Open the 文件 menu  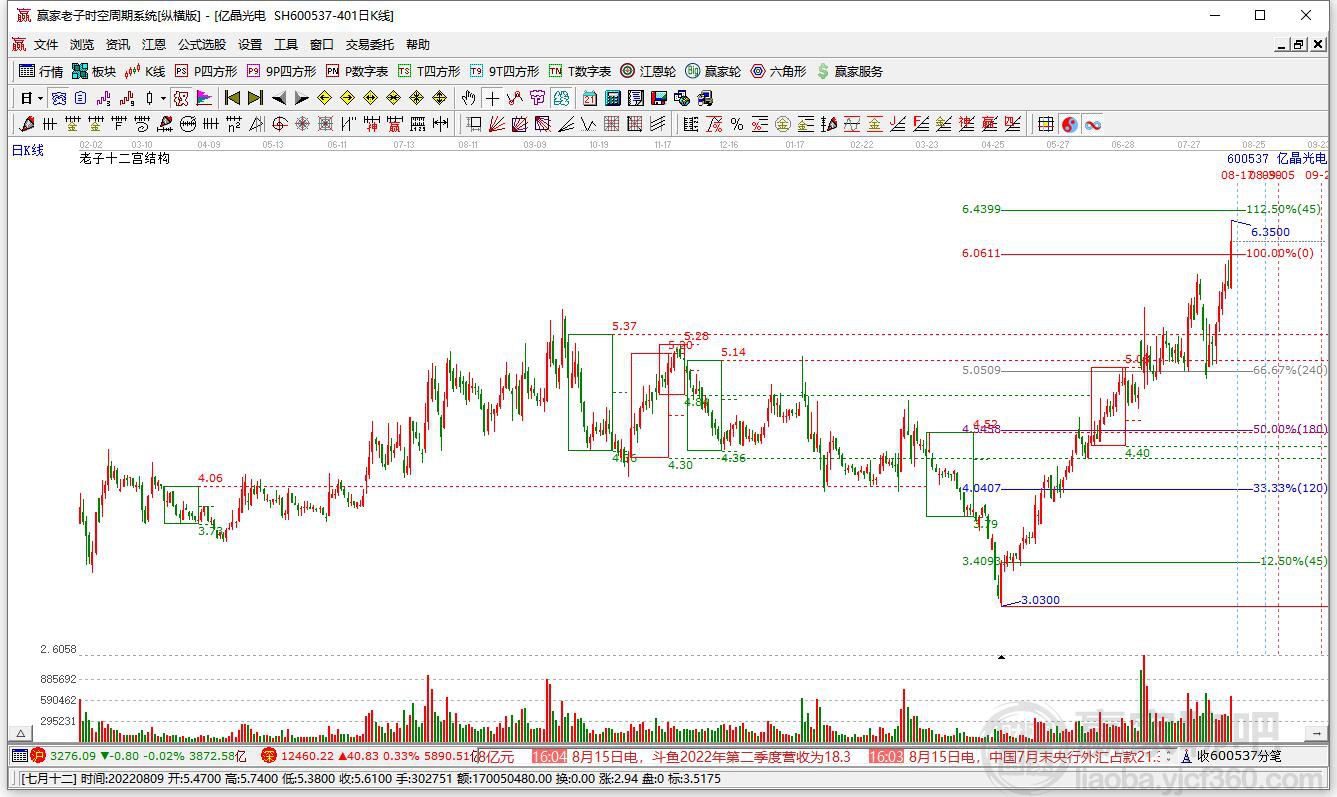coord(46,45)
